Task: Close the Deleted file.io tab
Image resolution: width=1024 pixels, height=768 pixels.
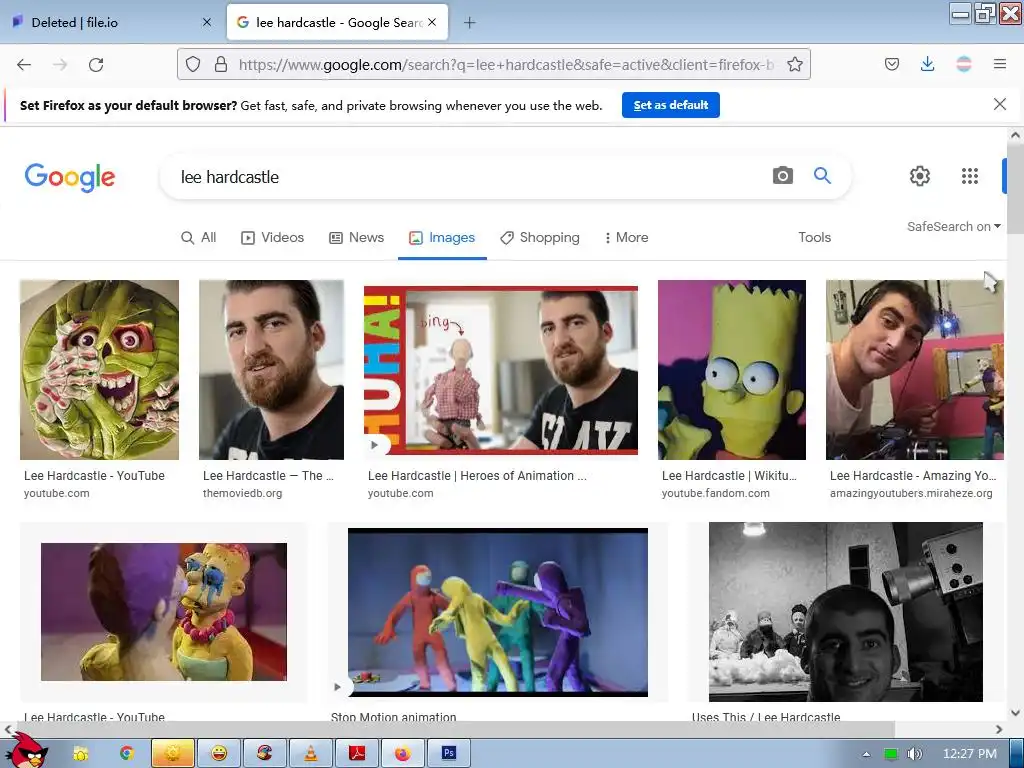Action: [x=207, y=22]
